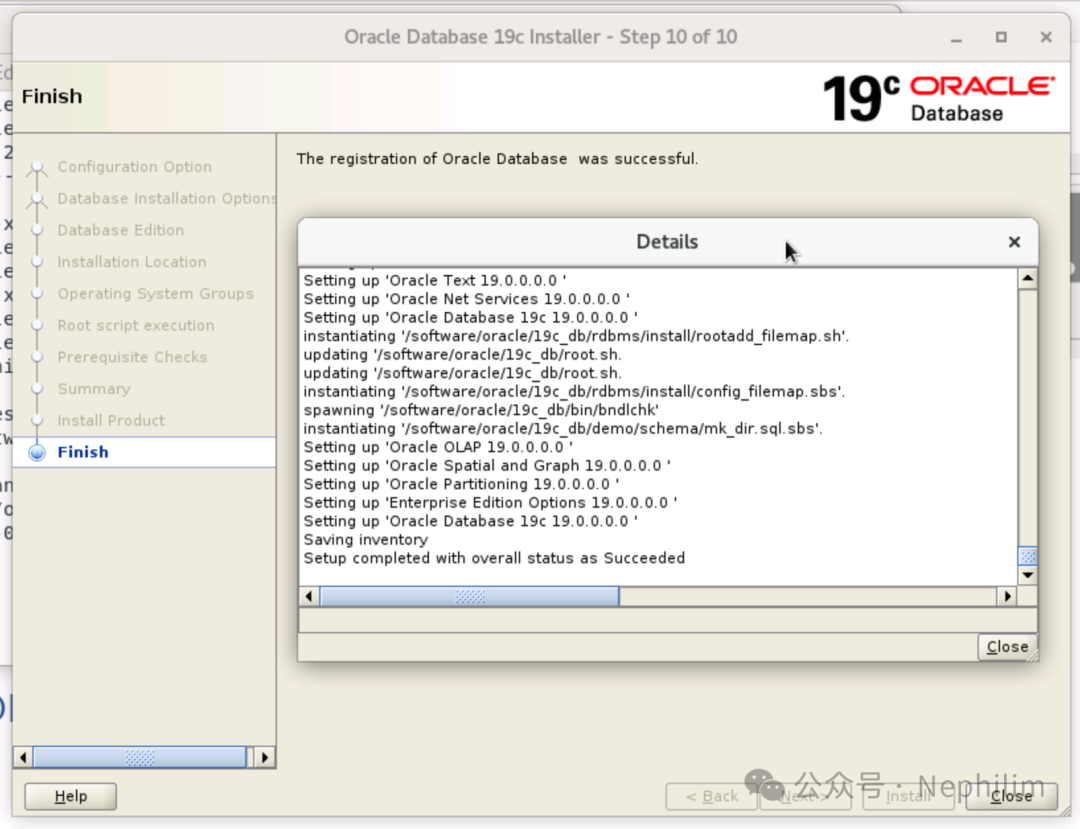Click the Finish step bullet icon

pyautogui.click(x=37, y=452)
